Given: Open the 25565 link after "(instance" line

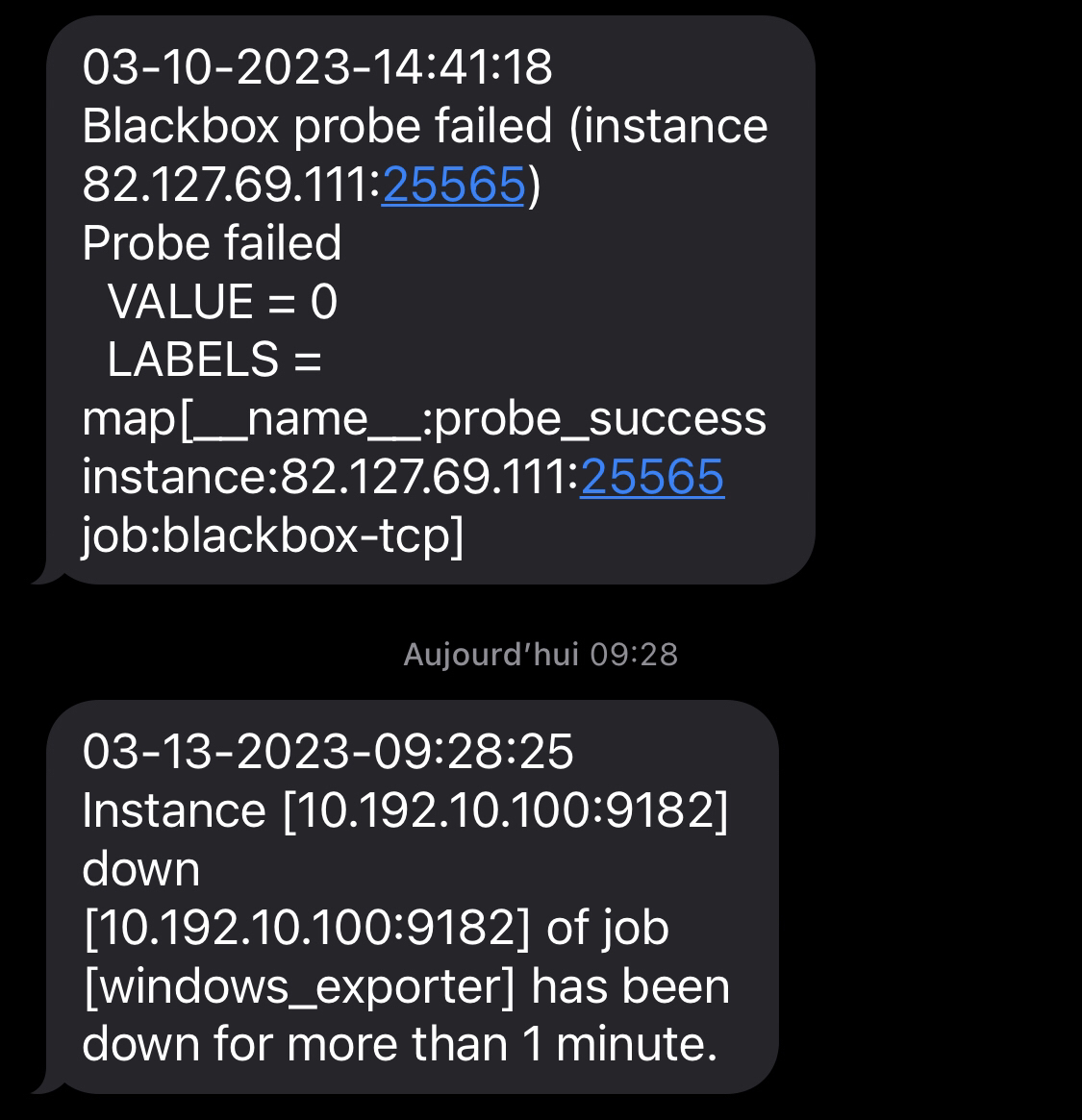Looking at the screenshot, I should coord(453,185).
